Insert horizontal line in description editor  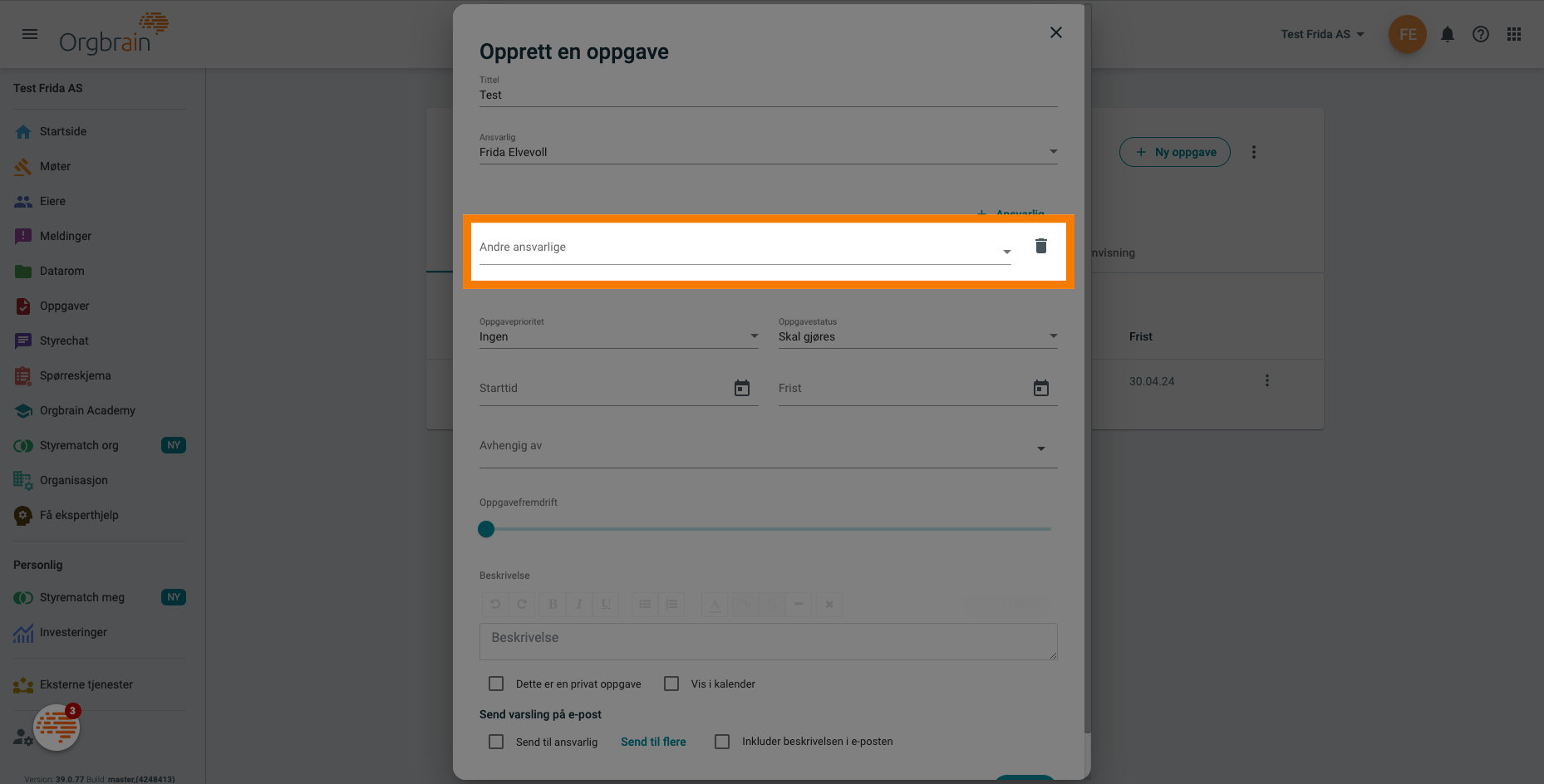point(799,604)
